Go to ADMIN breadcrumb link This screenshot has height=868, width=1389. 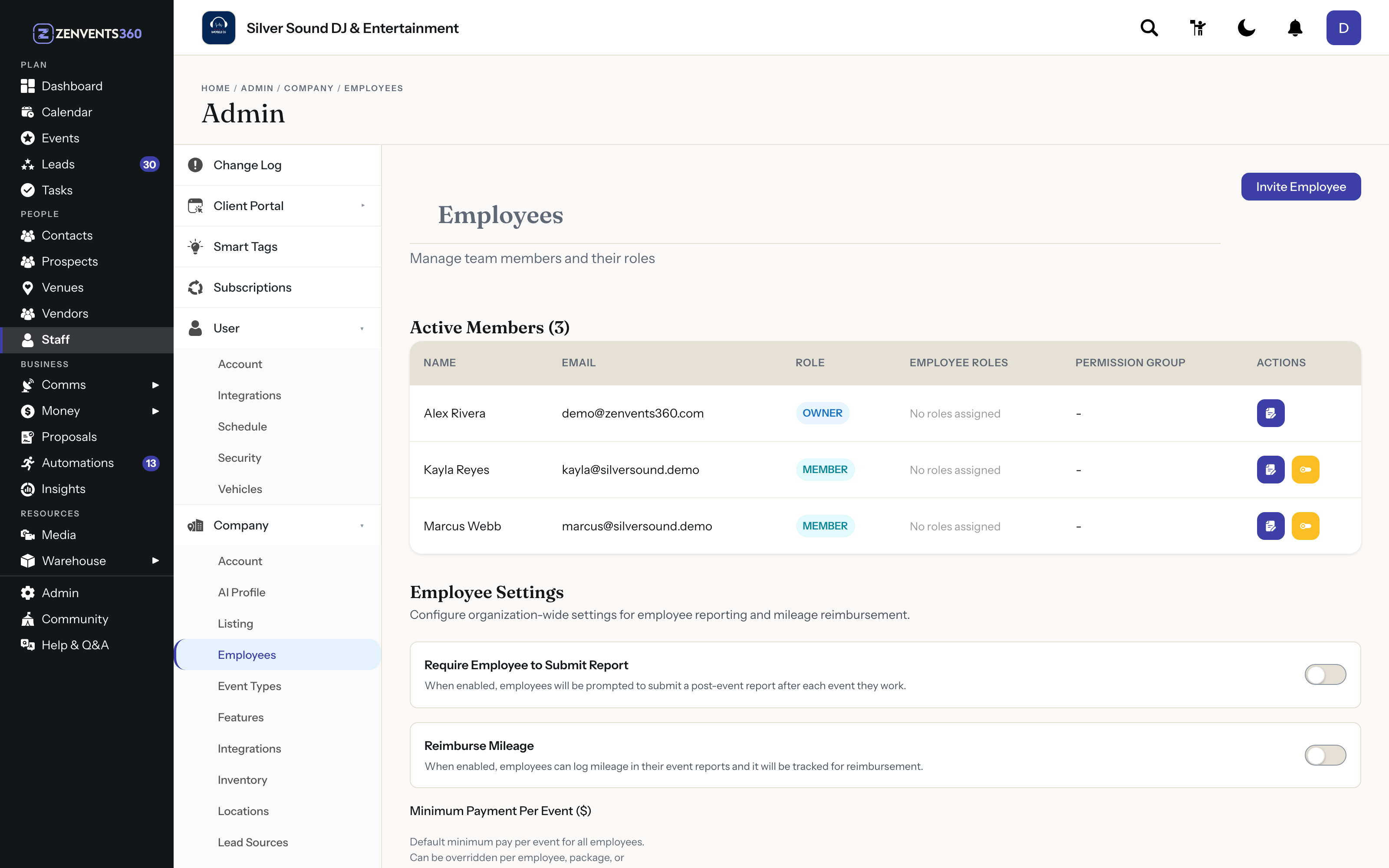[257, 88]
